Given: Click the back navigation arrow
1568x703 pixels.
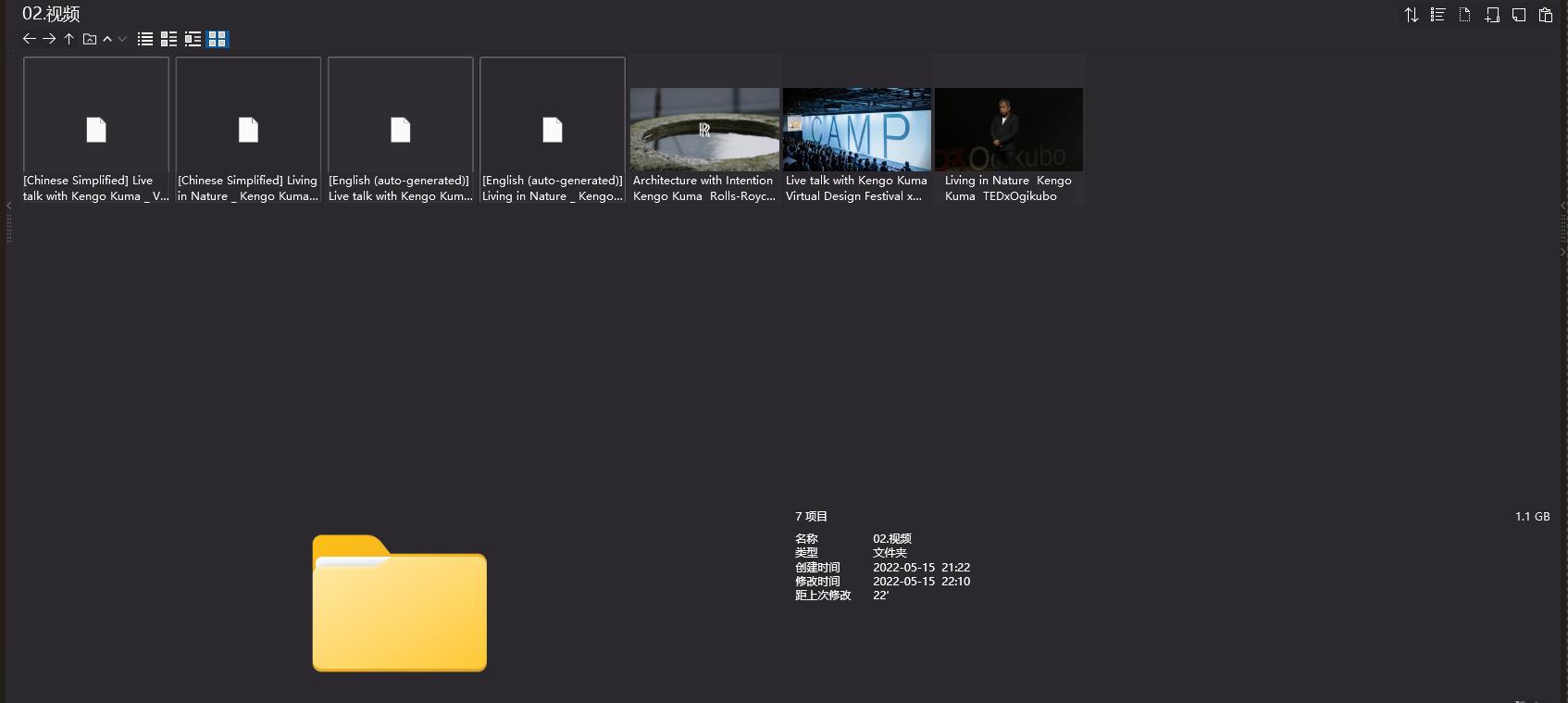Looking at the screenshot, I should coord(29,39).
